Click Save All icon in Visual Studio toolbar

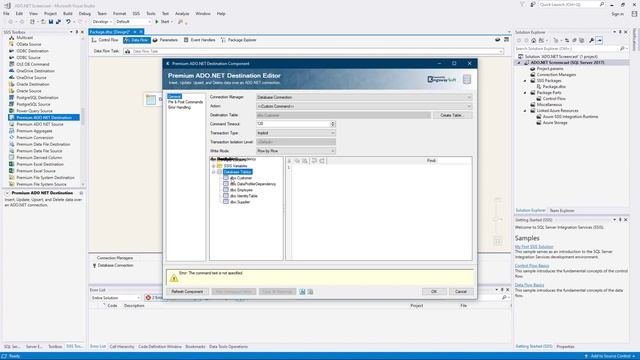[x=58, y=22]
